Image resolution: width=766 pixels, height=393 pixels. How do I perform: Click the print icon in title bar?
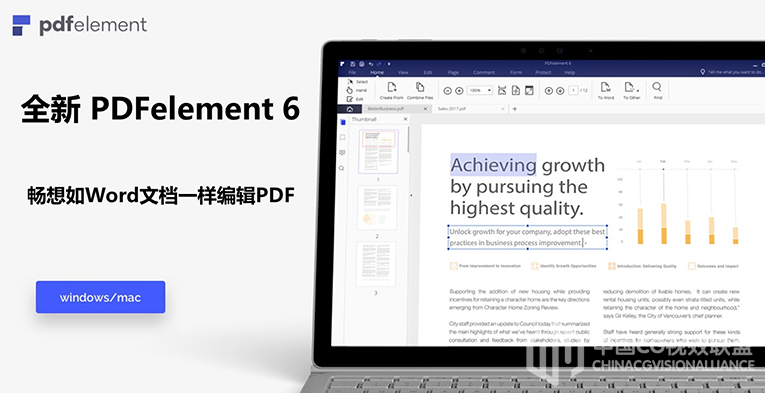tap(362, 64)
